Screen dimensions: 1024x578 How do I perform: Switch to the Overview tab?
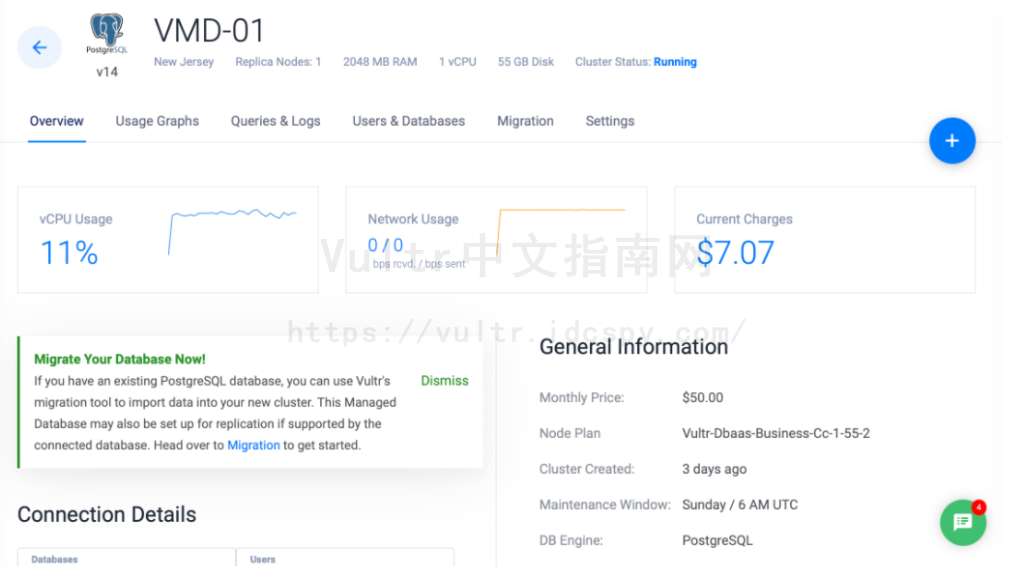57,121
